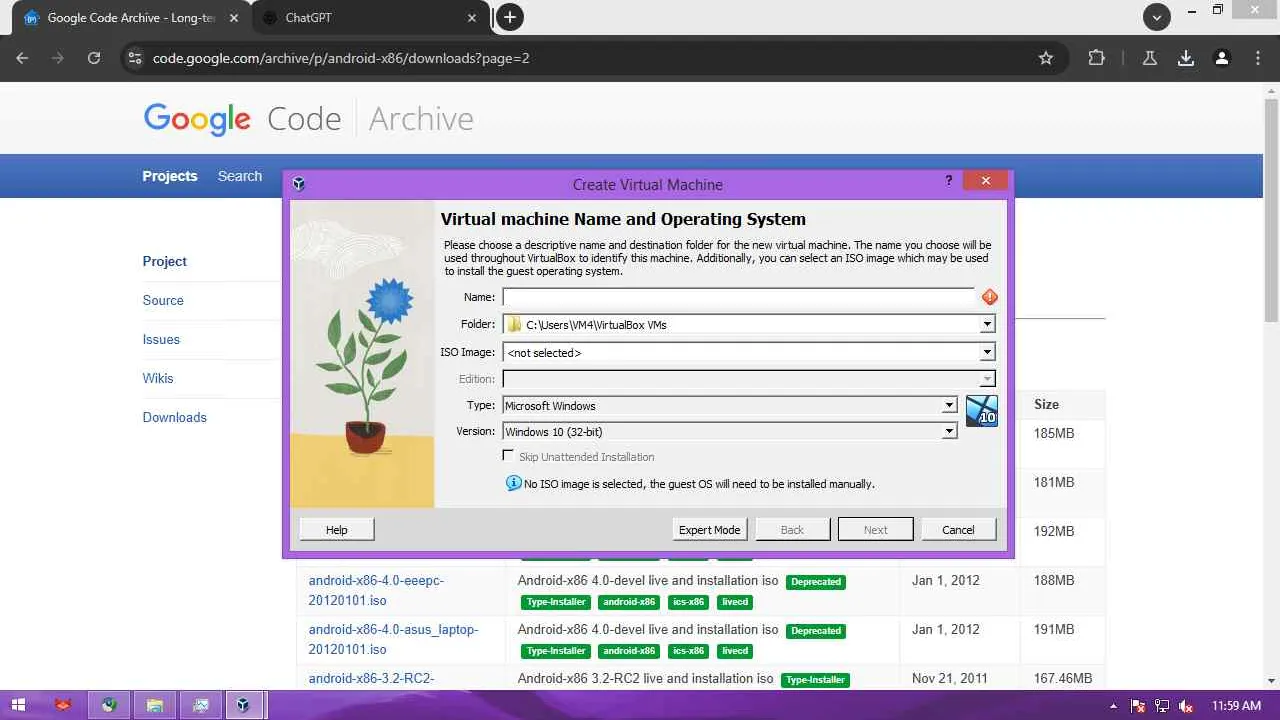The image size is (1280, 720).
Task: Click the 188MB size cell
Action: (x=1054, y=580)
